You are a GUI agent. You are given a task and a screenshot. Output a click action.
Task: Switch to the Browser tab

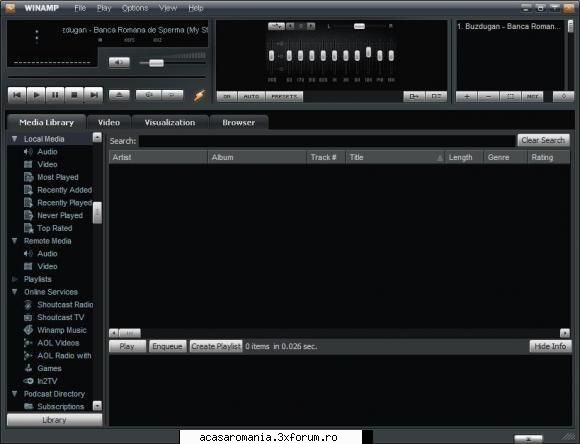239,122
